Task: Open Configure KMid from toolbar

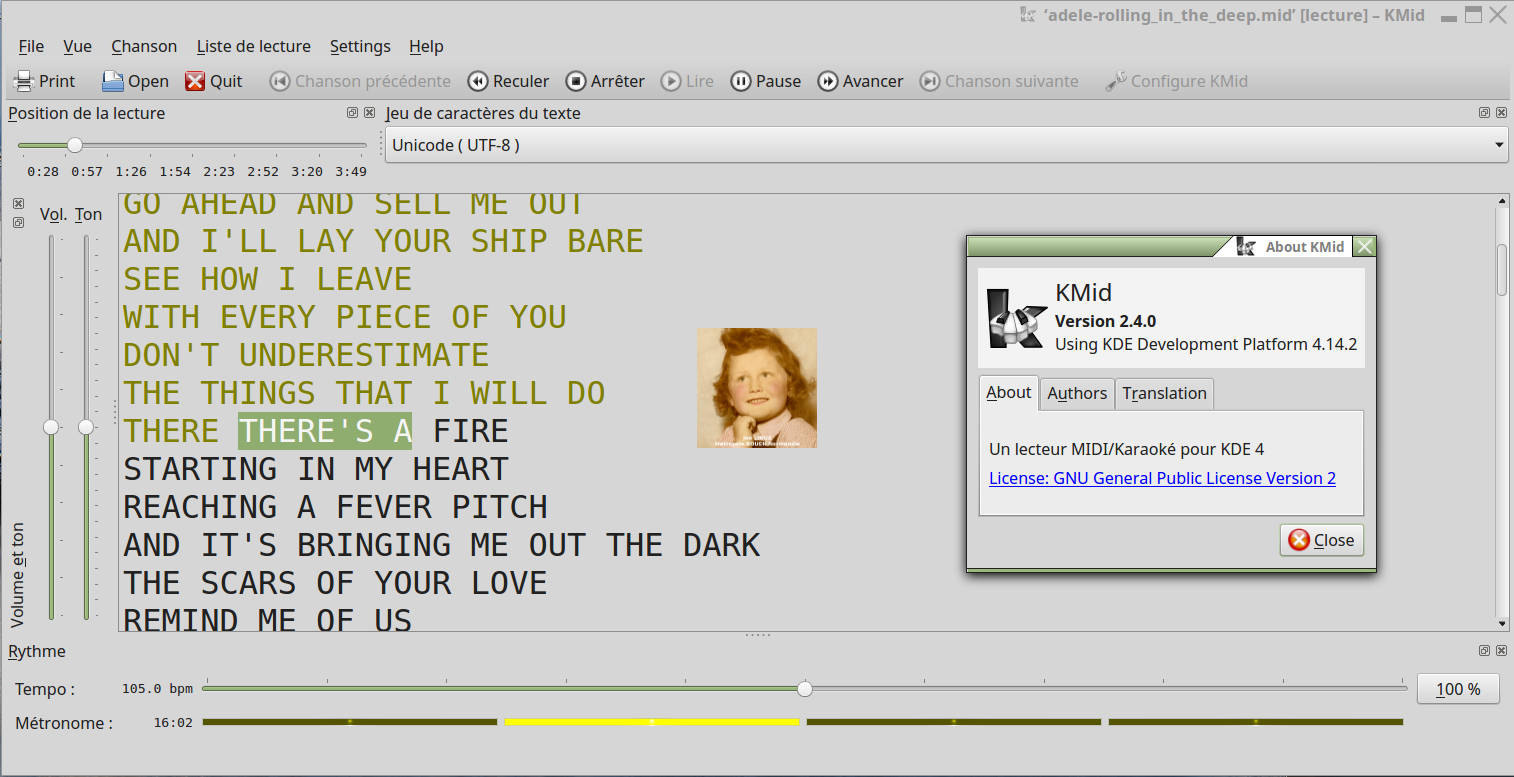Action: [1176, 81]
